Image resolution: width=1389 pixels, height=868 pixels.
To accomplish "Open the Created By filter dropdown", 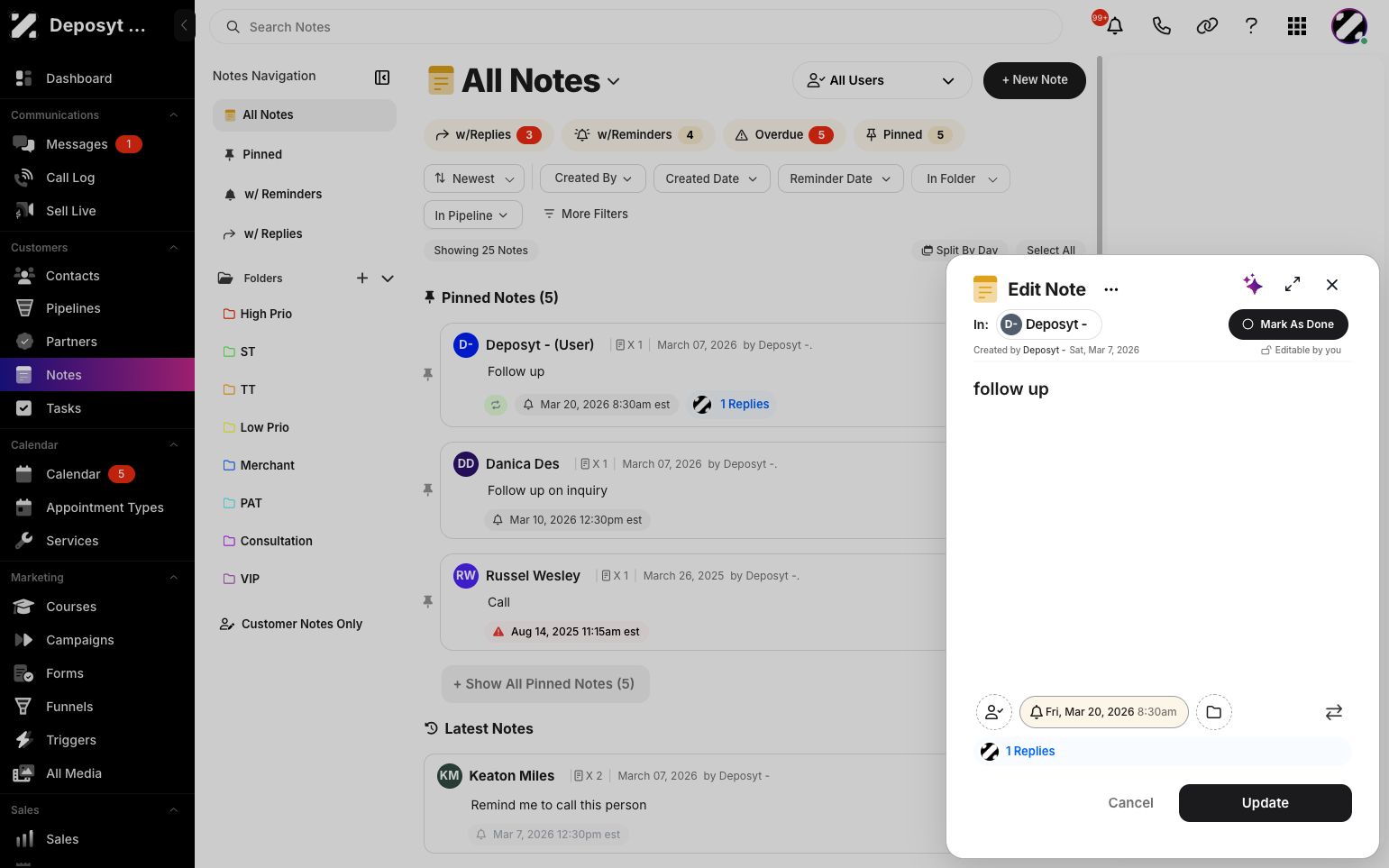I will click(x=593, y=178).
